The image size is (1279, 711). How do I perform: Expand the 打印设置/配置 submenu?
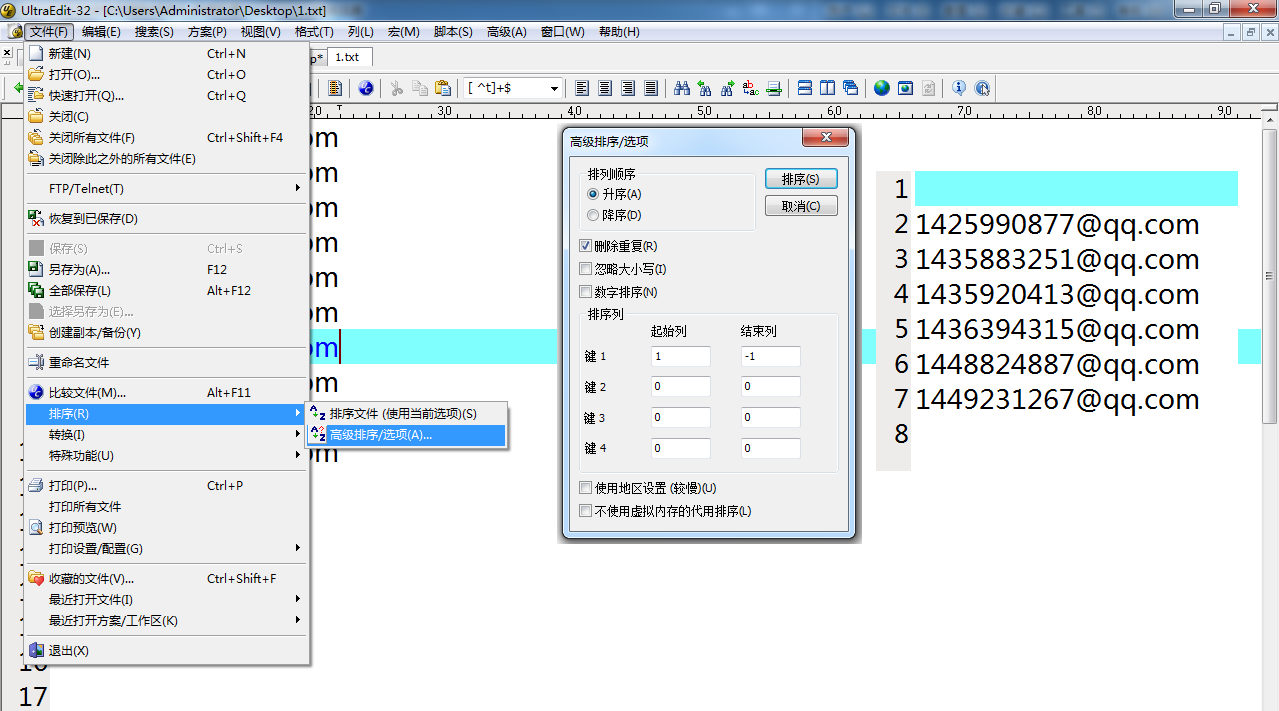(166, 548)
